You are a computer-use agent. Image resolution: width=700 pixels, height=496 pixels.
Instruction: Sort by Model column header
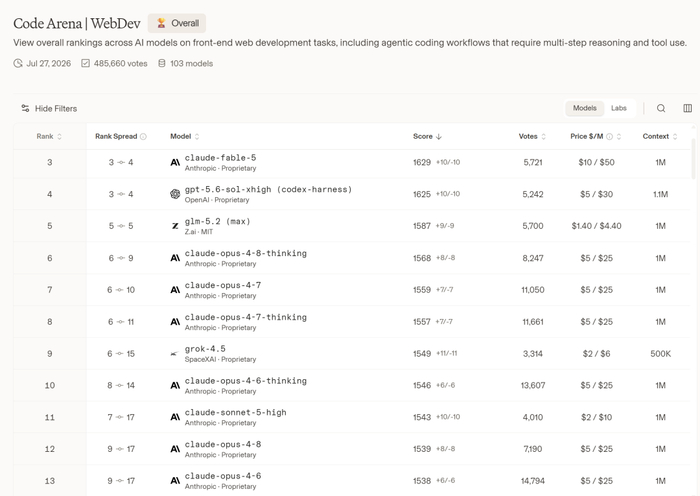(185, 137)
